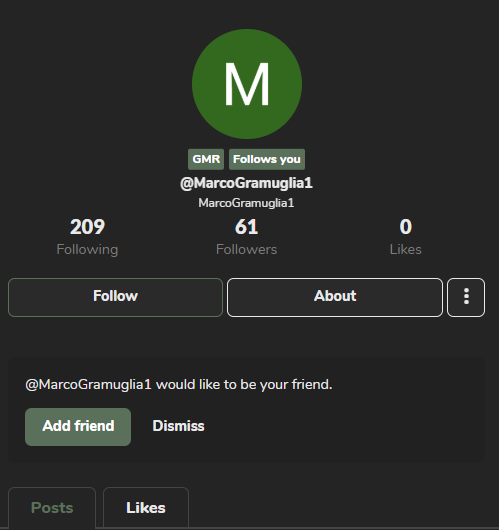Click the Following label under 209
This screenshot has height=530, width=499.
click(x=87, y=249)
